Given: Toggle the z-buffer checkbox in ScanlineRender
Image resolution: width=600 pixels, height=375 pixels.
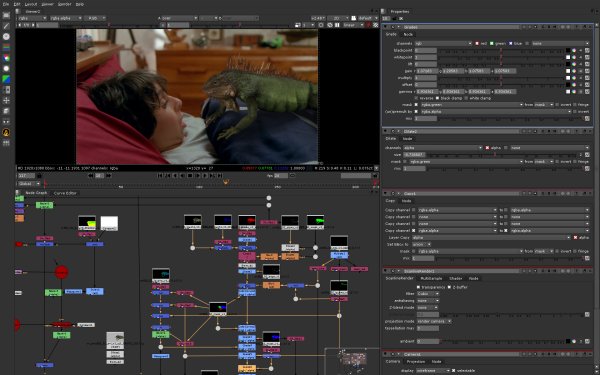Looking at the screenshot, I should pyautogui.click(x=449, y=287).
